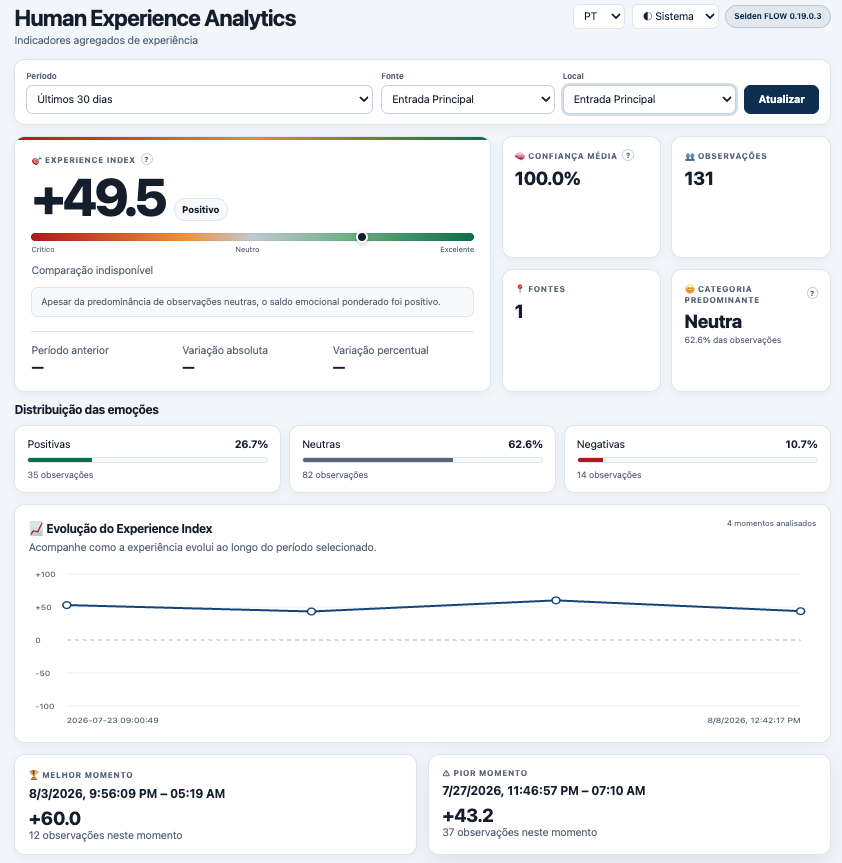Viewport: 842px width, 863px height.
Task: Click the warning triangle icon beside Pior Momento
Action: click(x=446, y=773)
